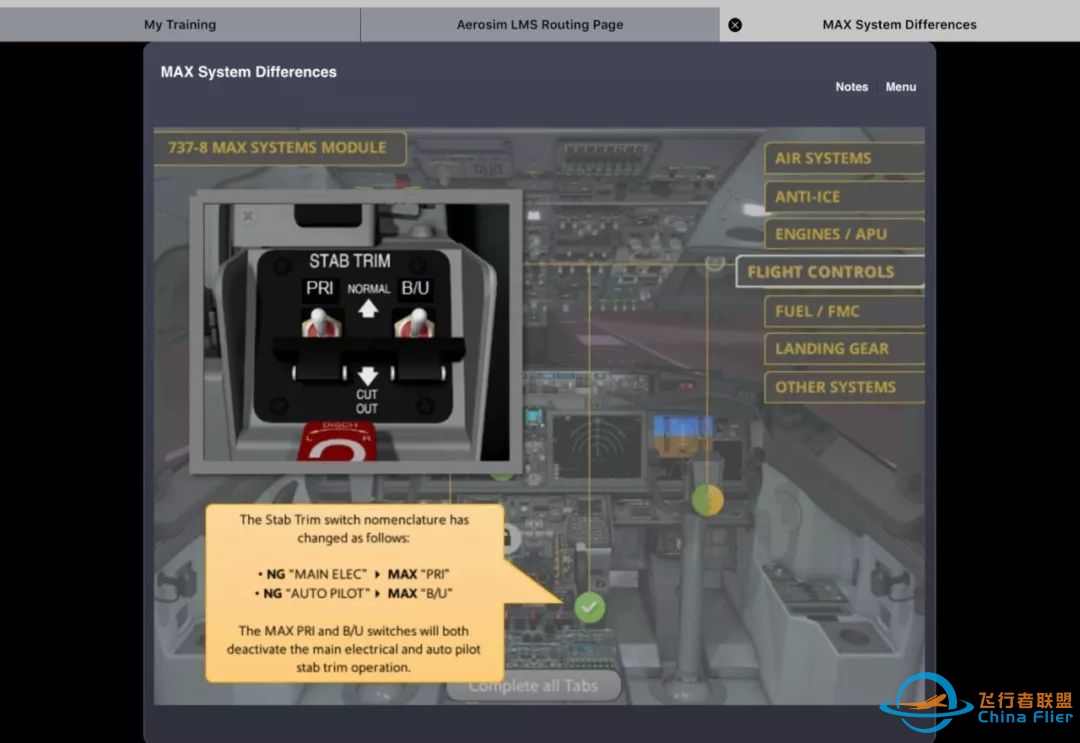Select the ANTI-ICE category
1080x743 pixels.
click(844, 197)
